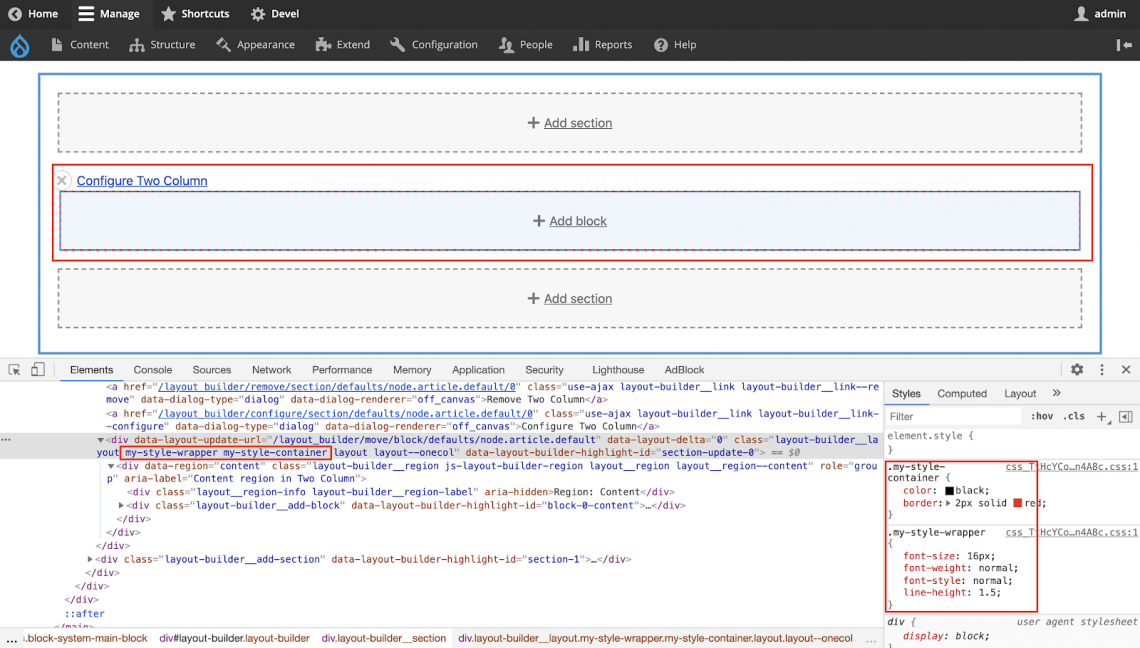1140x648 pixels.
Task: Click the Drupal logo icon
Action: point(20,45)
